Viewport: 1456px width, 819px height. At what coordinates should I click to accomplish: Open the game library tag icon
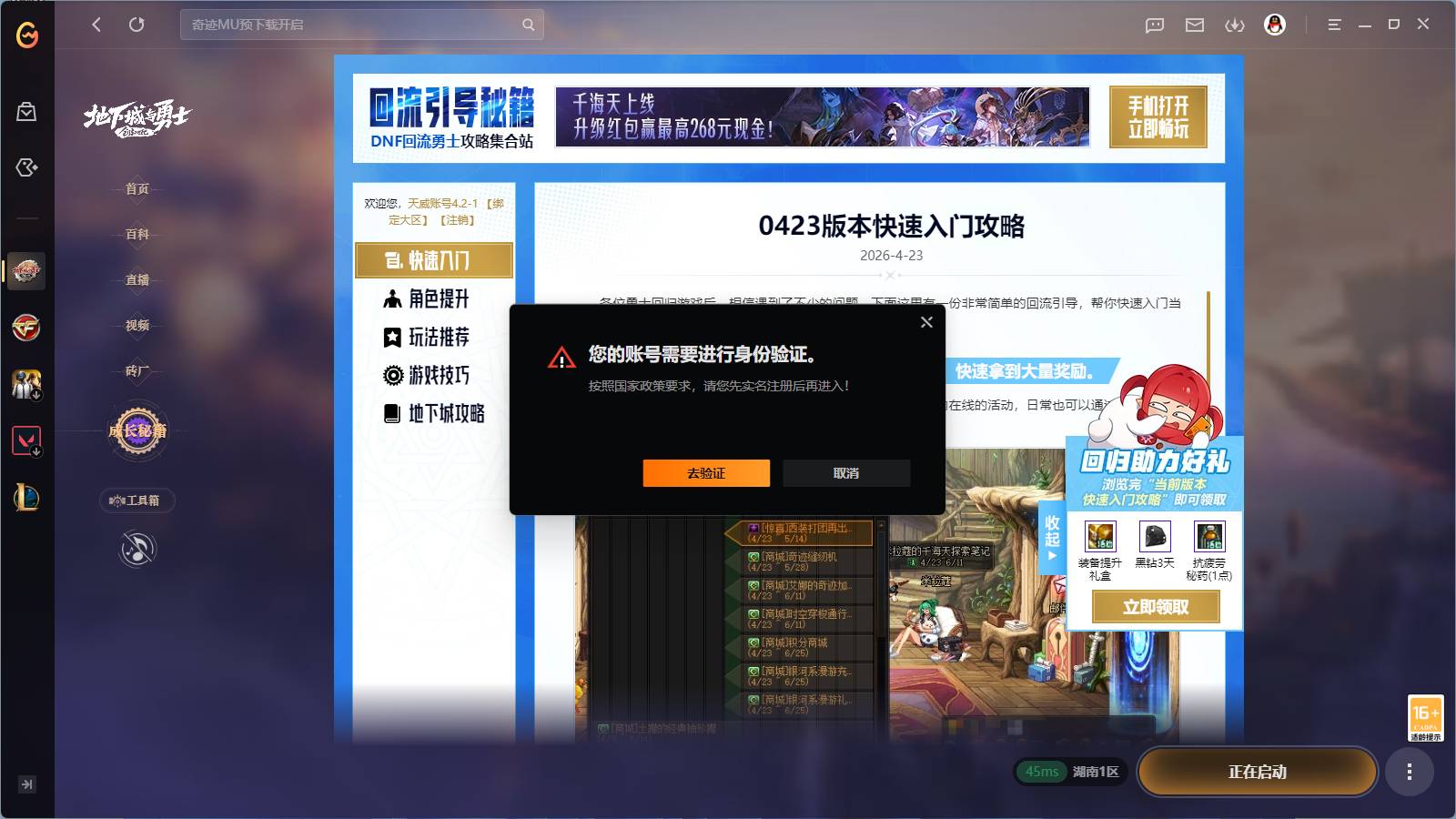(26, 167)
